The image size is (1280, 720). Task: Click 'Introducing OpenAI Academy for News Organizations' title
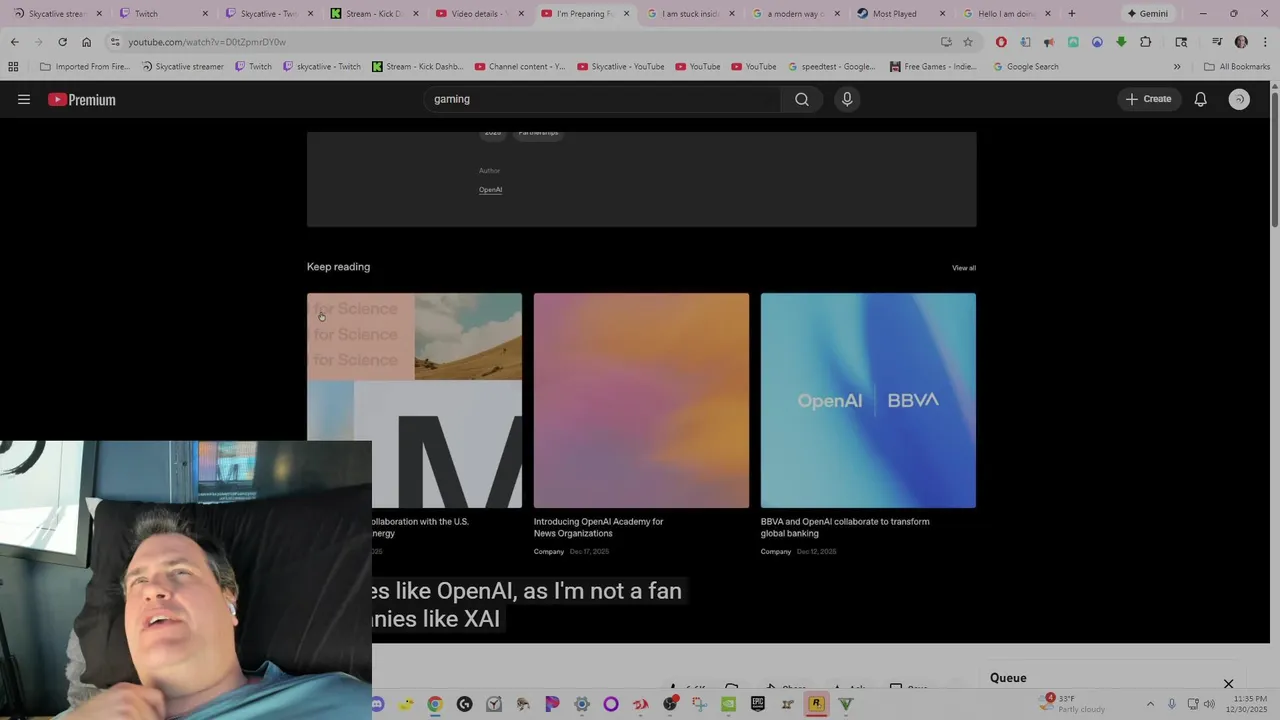598,527
